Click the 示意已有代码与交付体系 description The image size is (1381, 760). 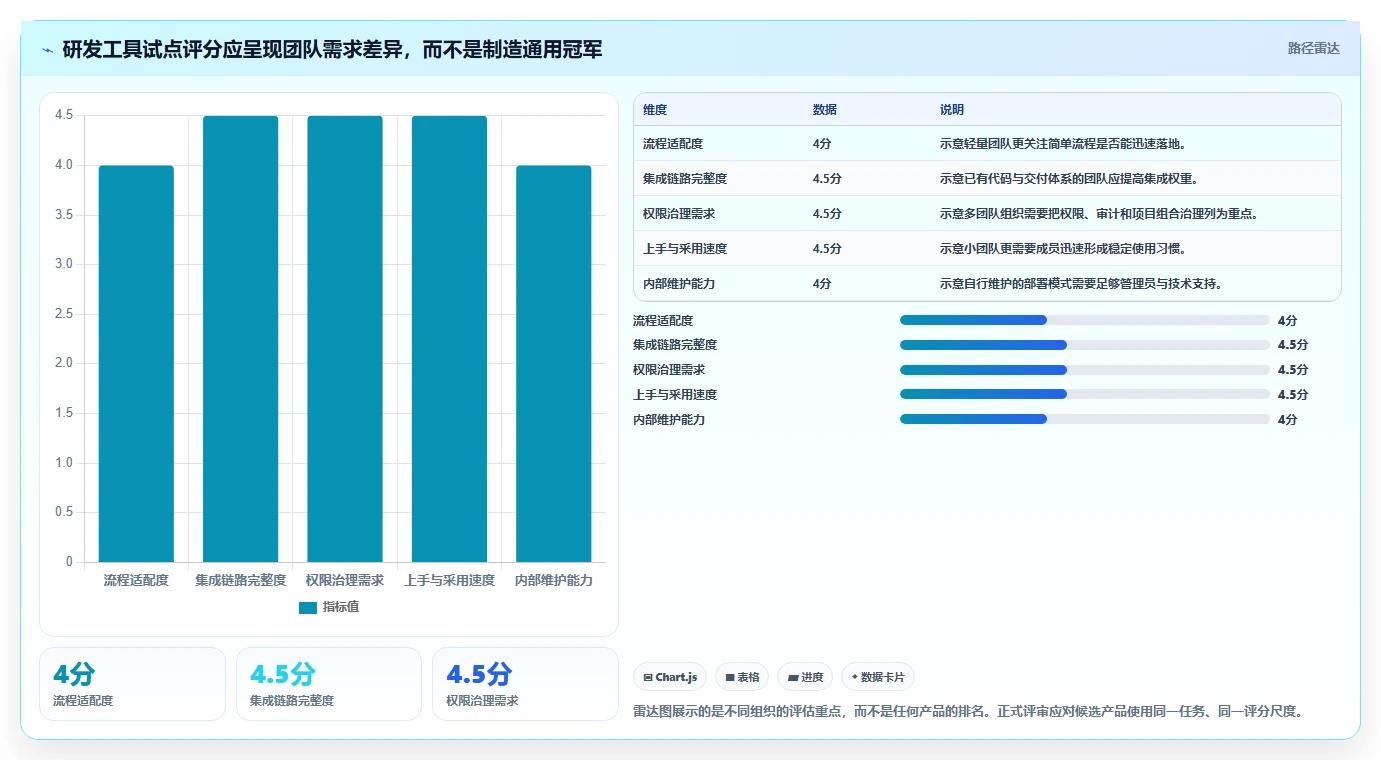click(1069, 179)
